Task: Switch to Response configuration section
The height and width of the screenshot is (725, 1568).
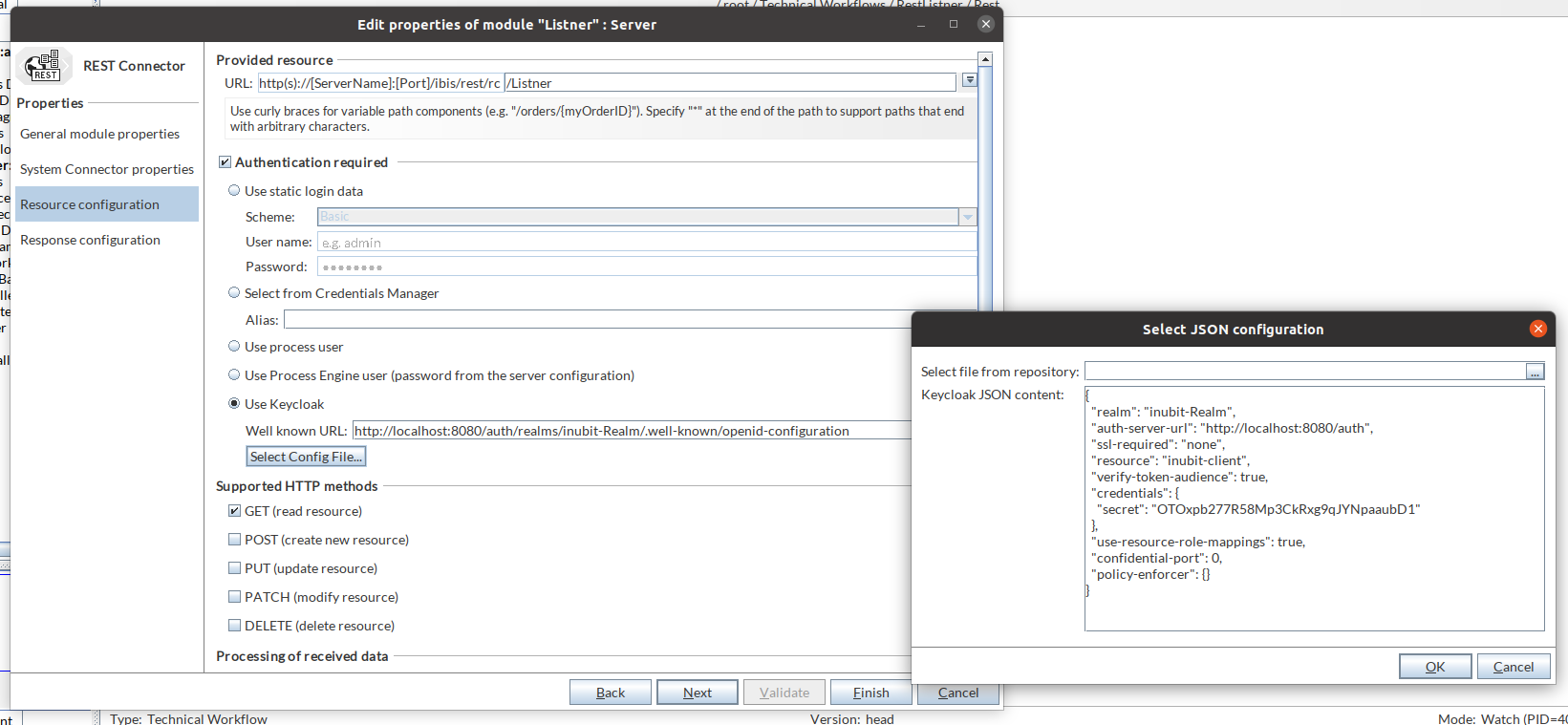Action: click(x=90, y=240)
